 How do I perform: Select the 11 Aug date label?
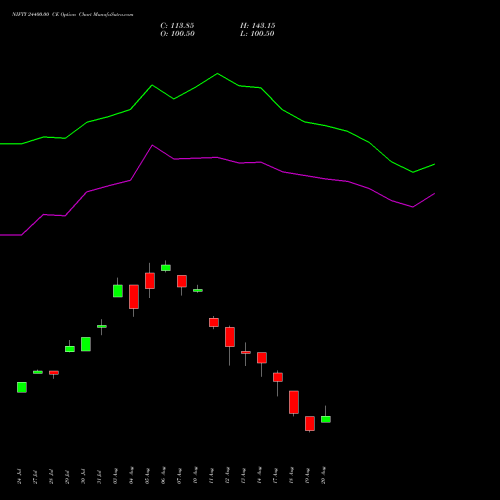click(211, 476)
